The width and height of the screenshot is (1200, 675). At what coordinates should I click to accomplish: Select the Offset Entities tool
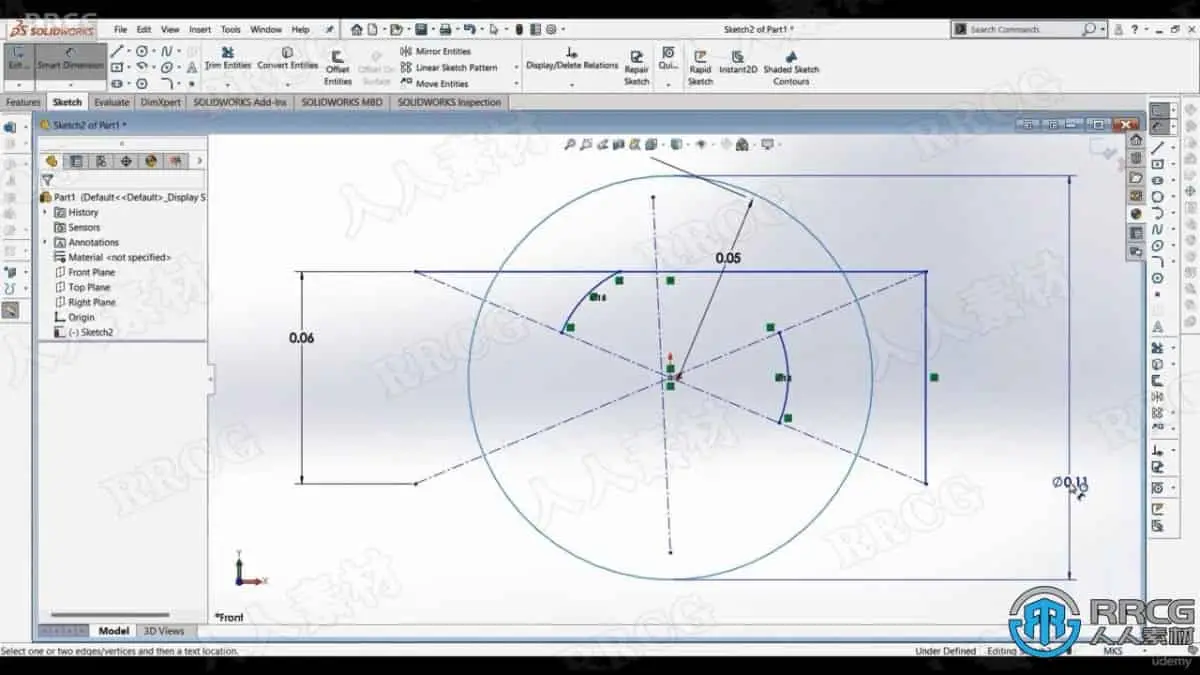click(x=338, y=68)
